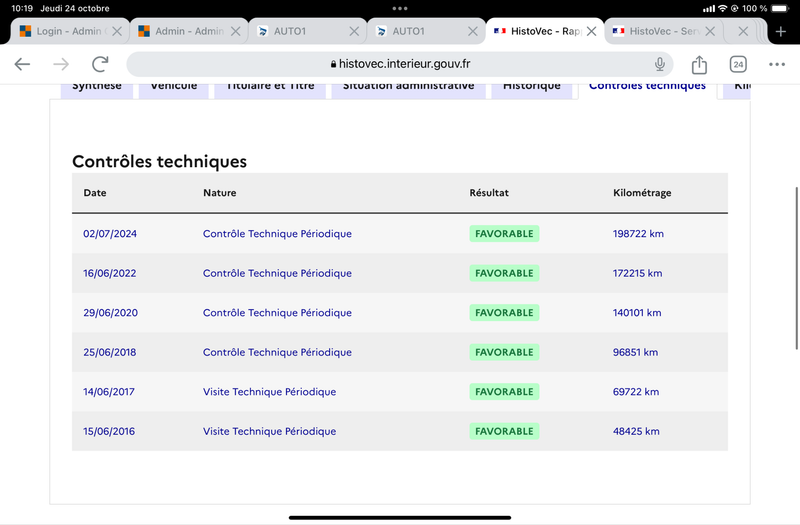Open the browser three-dot menu
Screen dimensions: 800x525
pos(777,64)
